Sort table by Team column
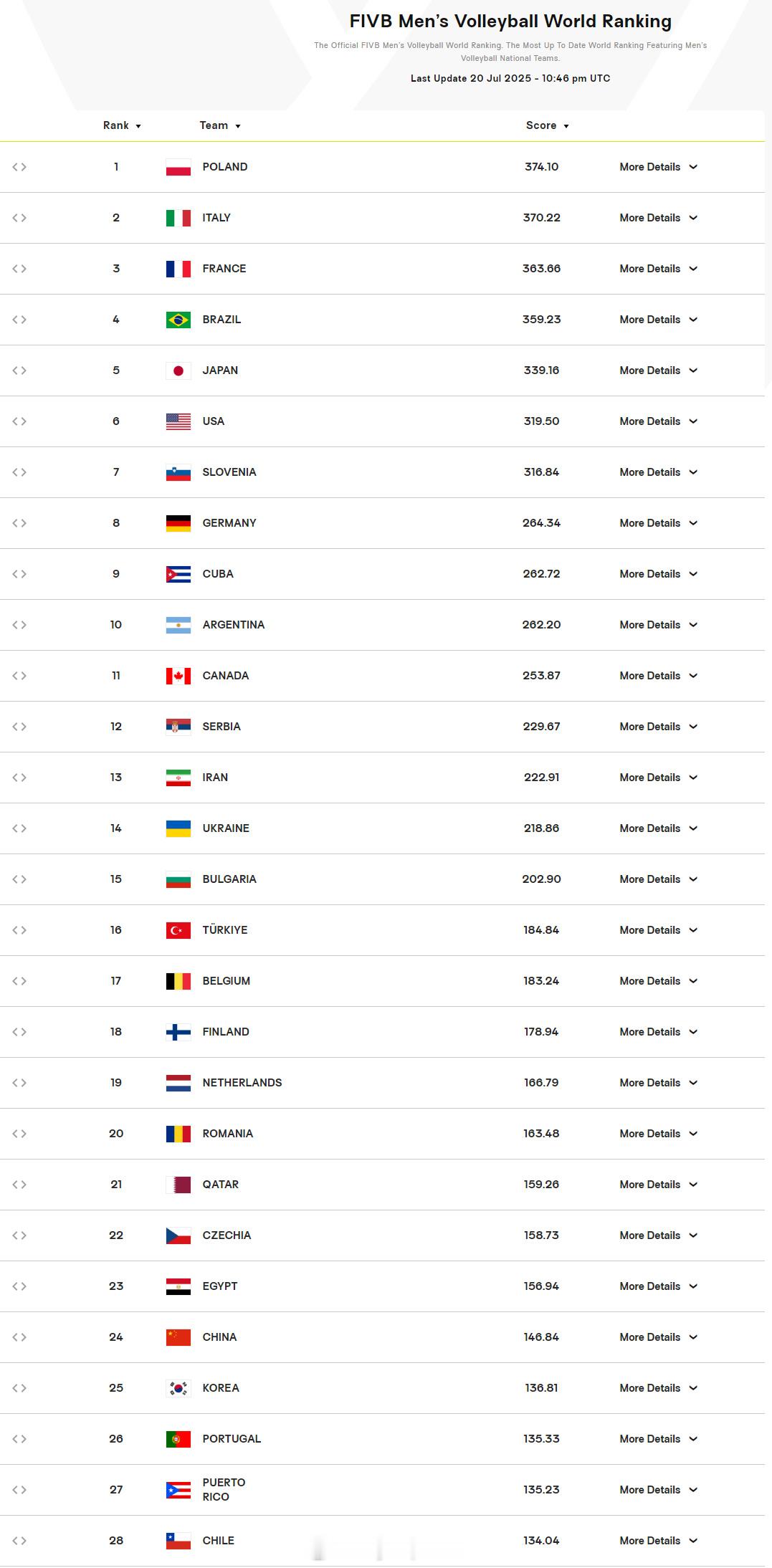The width and height of the screenshot is (772, 1568). click(220, 125)
